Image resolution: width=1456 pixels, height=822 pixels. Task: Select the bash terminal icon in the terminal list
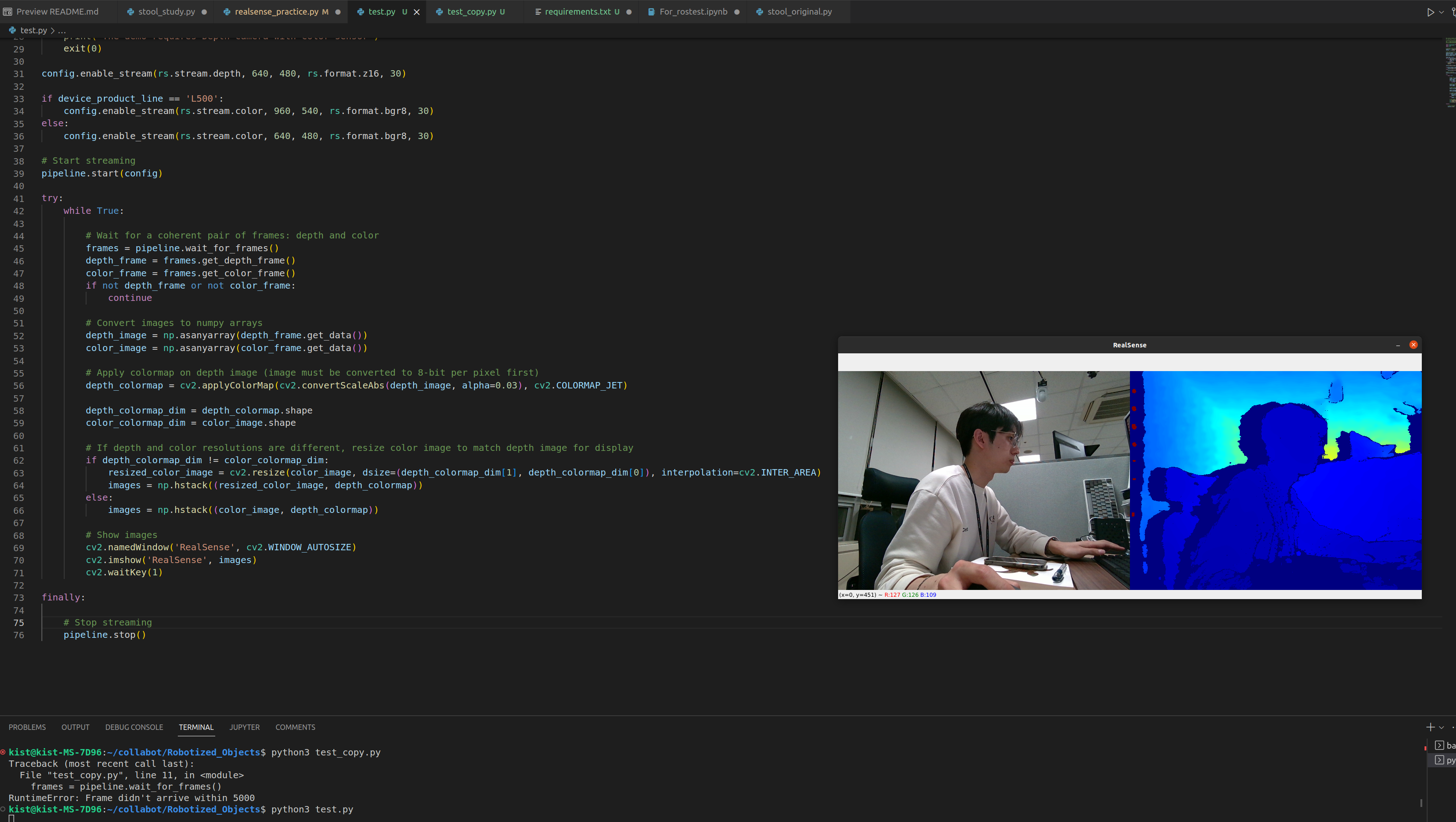point(1439,746)
